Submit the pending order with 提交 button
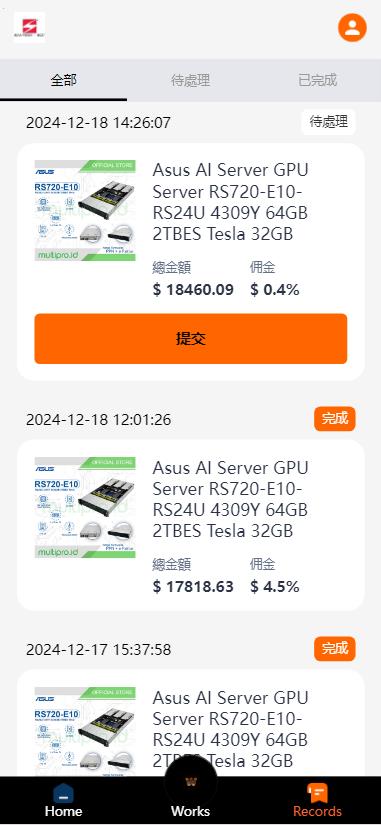The width and height of the screenshot is (381, 825). (x=190, y=339)
